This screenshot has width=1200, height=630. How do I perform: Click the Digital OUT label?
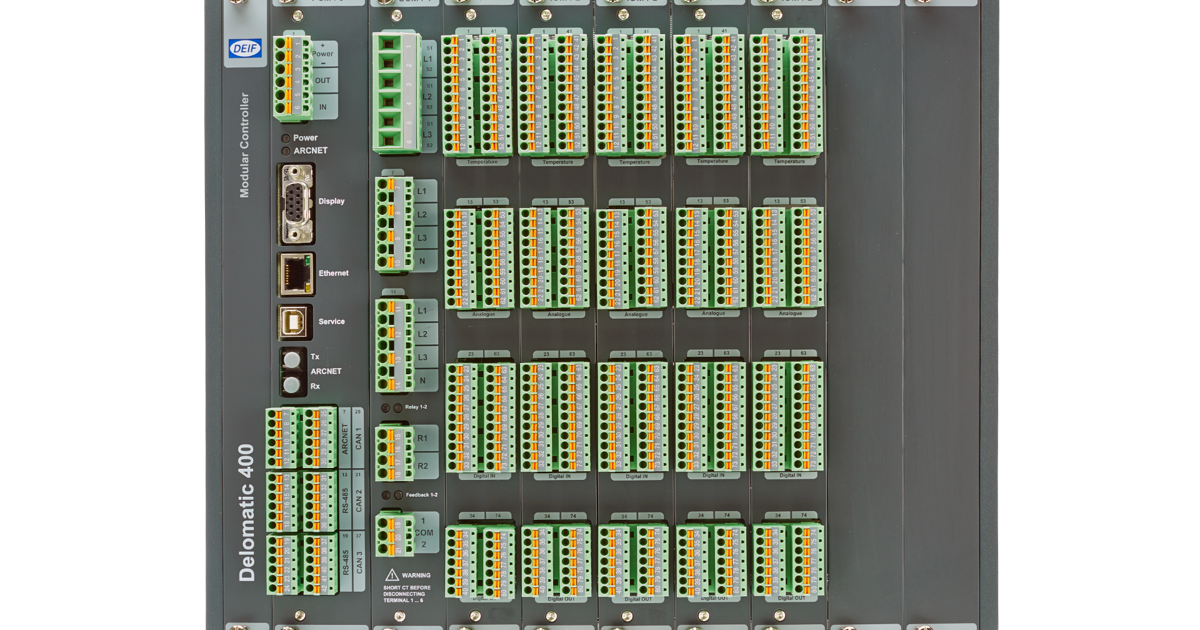[480, 600]
